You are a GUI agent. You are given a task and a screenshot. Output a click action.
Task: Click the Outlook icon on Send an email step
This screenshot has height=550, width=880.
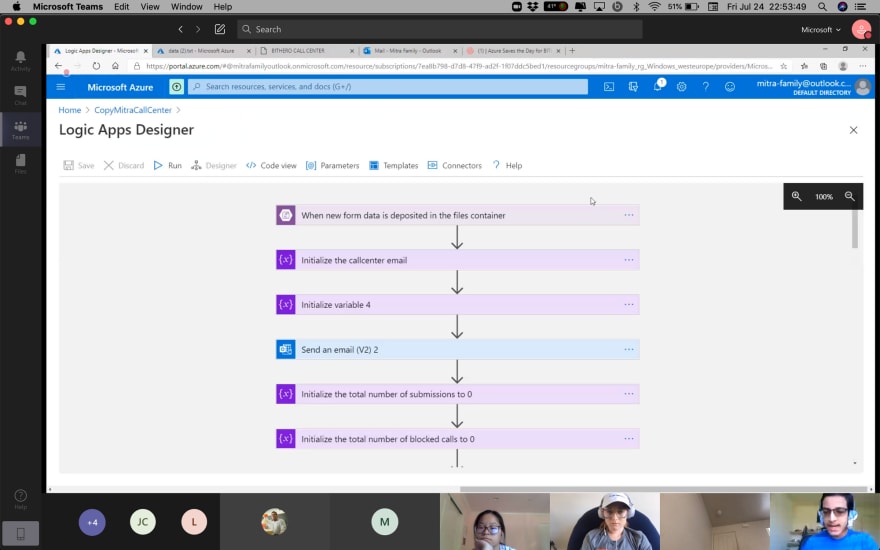point(286,350)
